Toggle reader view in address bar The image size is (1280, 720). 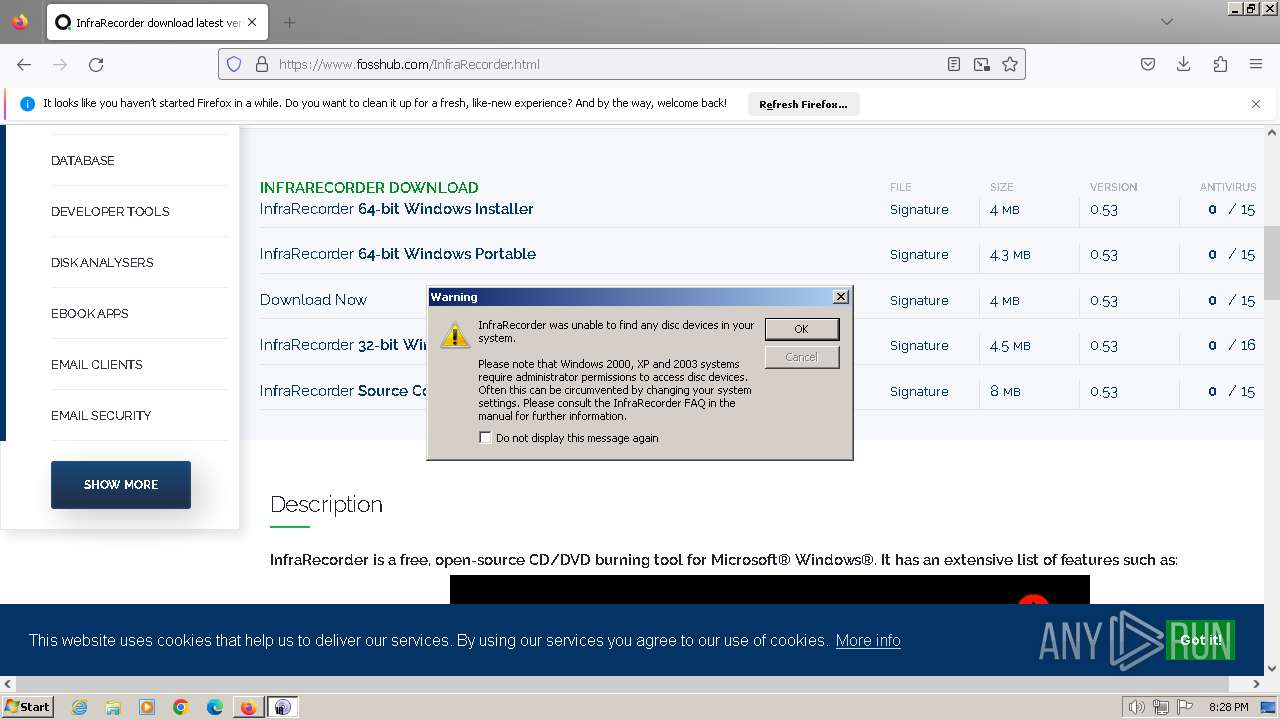click(x=954, y=64)
